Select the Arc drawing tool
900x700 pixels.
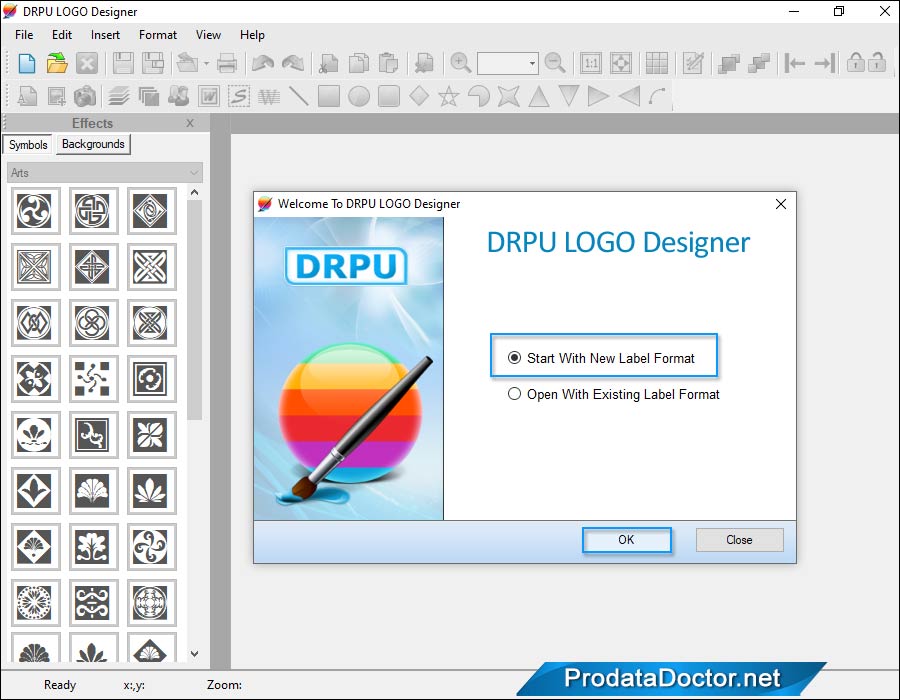tap(658, 96)
